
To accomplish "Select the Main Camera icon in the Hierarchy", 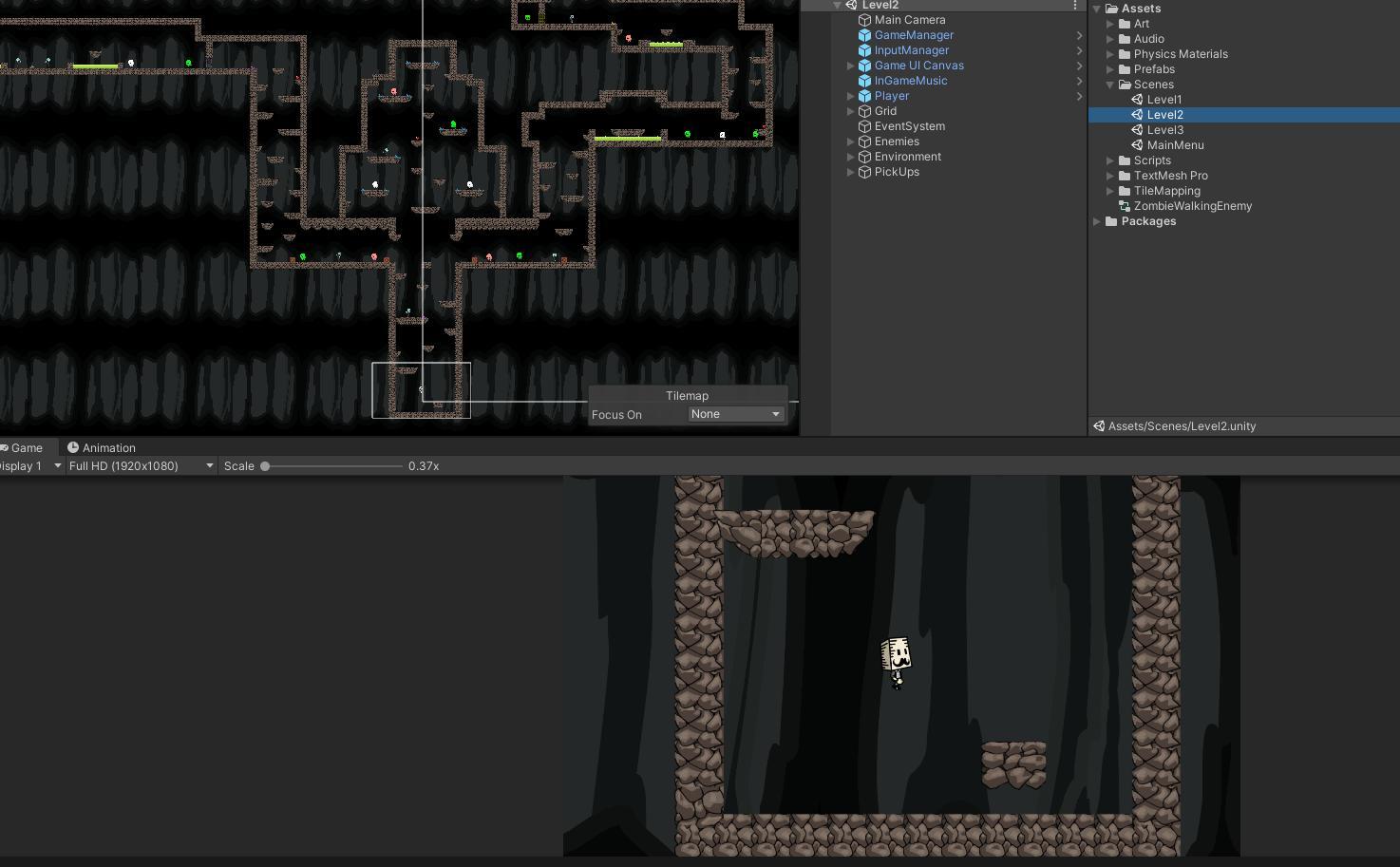I will pyautogui.click(x=863, y=19).
